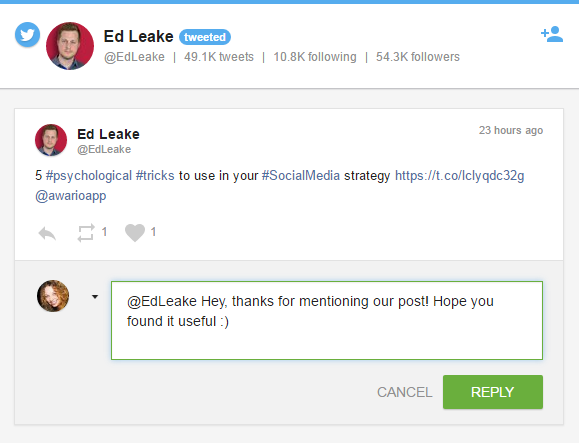Viewport: 579px width, 443px height.
Task: Open the small Ed Leake avatar in tweet
Action: pyautogui.click(x=51, y=140)
